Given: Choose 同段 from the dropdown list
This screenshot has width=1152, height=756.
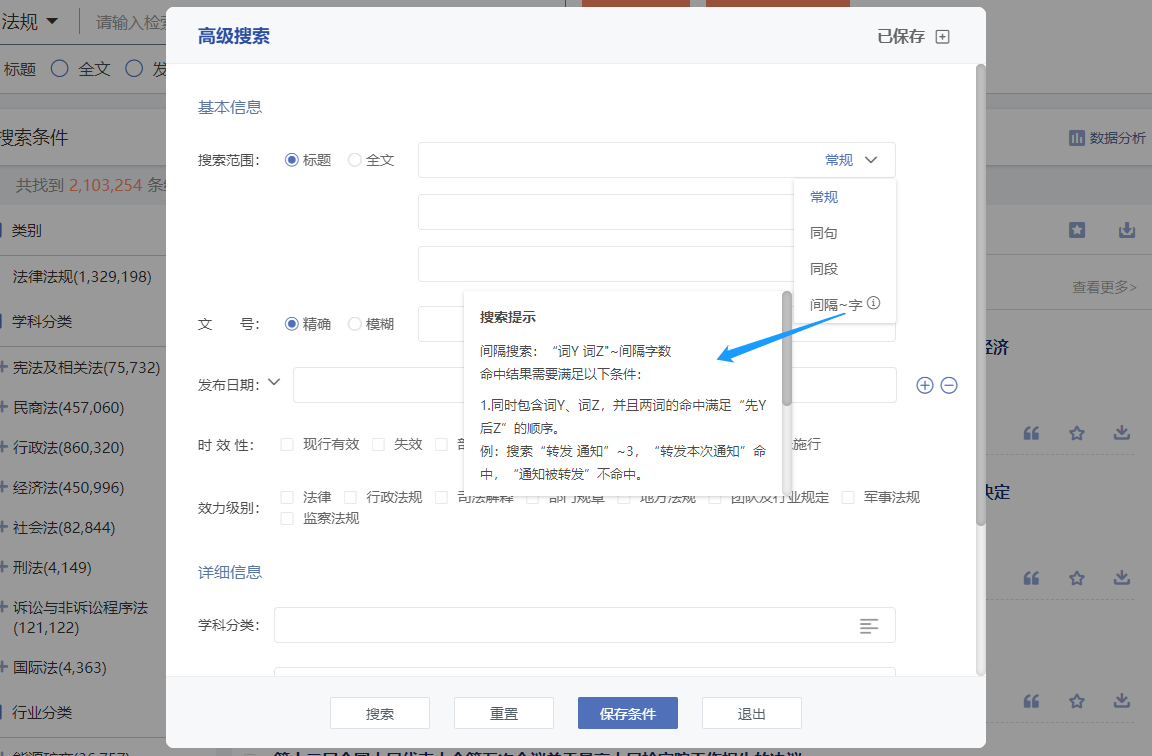Looking at the screenshot, I should point(824,269).
